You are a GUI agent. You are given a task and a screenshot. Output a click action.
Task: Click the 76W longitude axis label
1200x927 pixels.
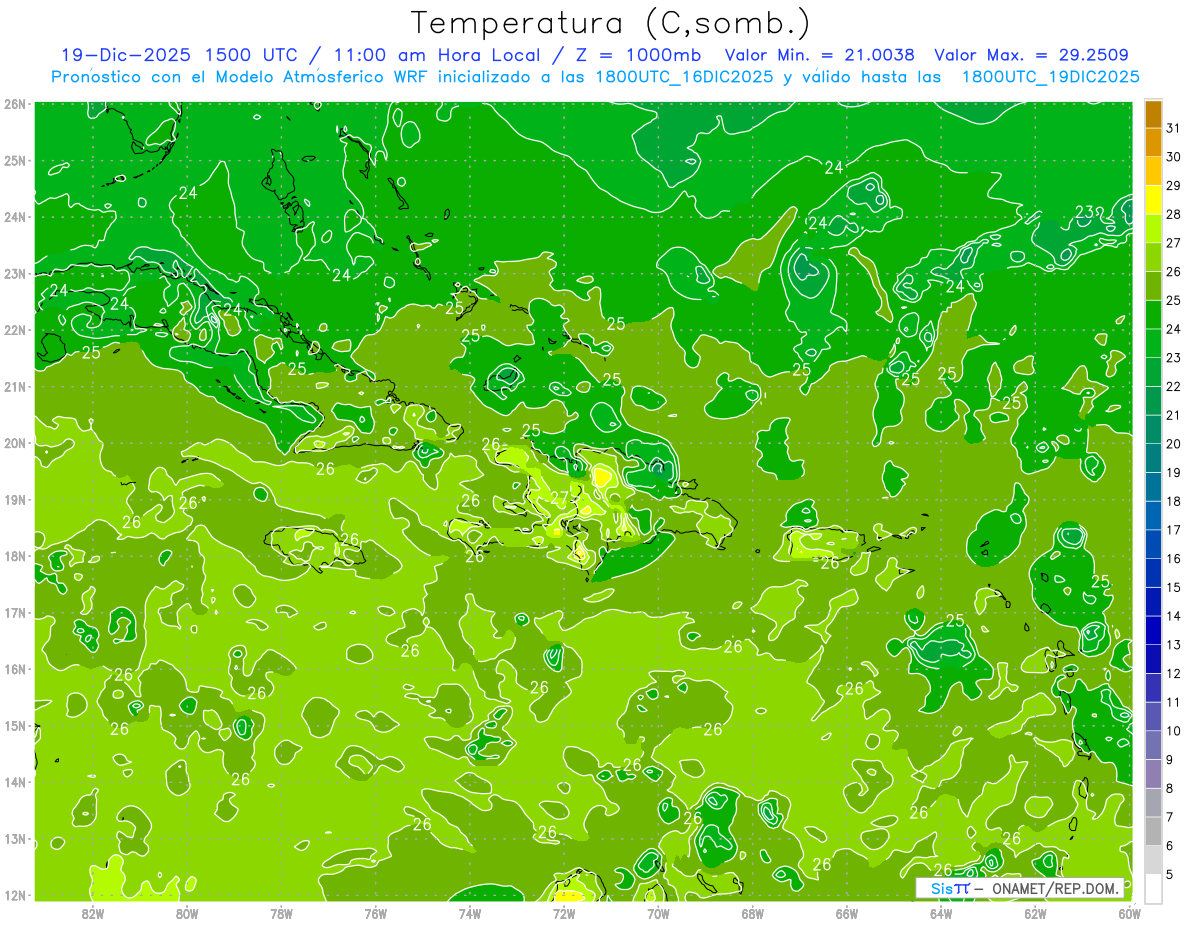pyautogui.click(x=376, y=914)
